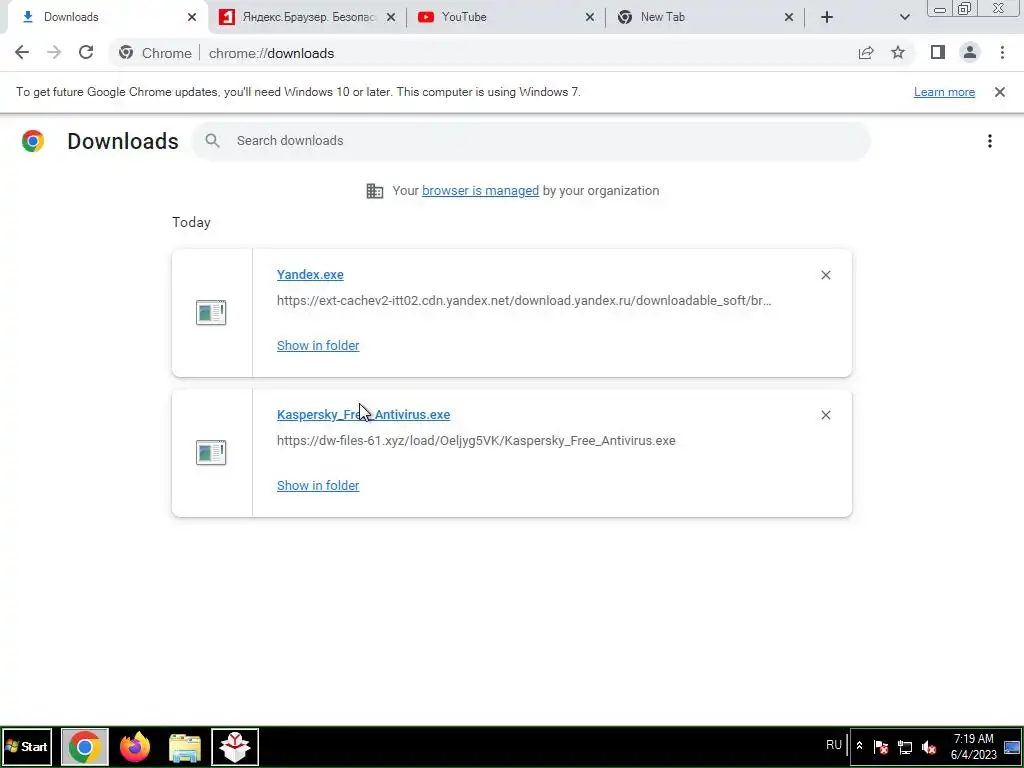Open the file explorer taskbar icon
This screenshot has width=1024, height=768.
(185, 746)
